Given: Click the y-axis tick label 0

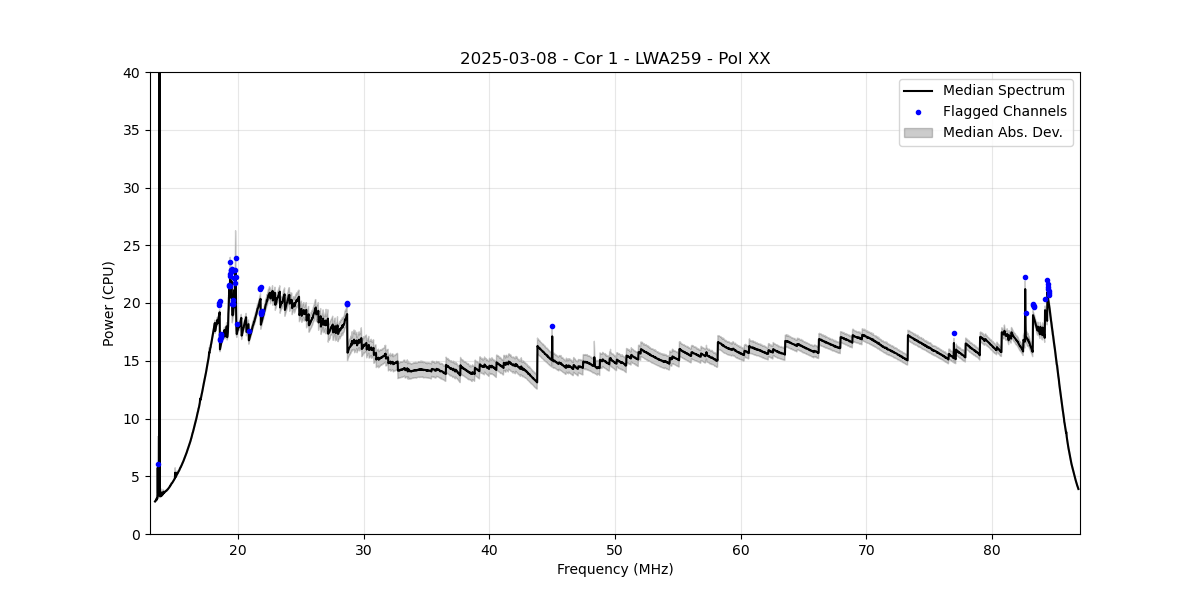Looking at the screenshot, I should point(135,534).
